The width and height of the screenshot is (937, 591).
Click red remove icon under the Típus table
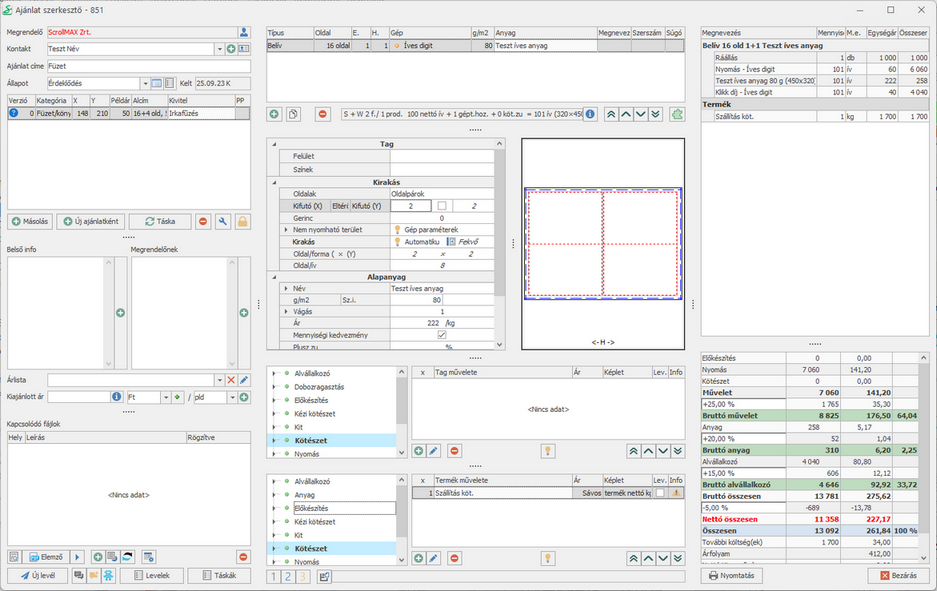(x=323, y=114)
